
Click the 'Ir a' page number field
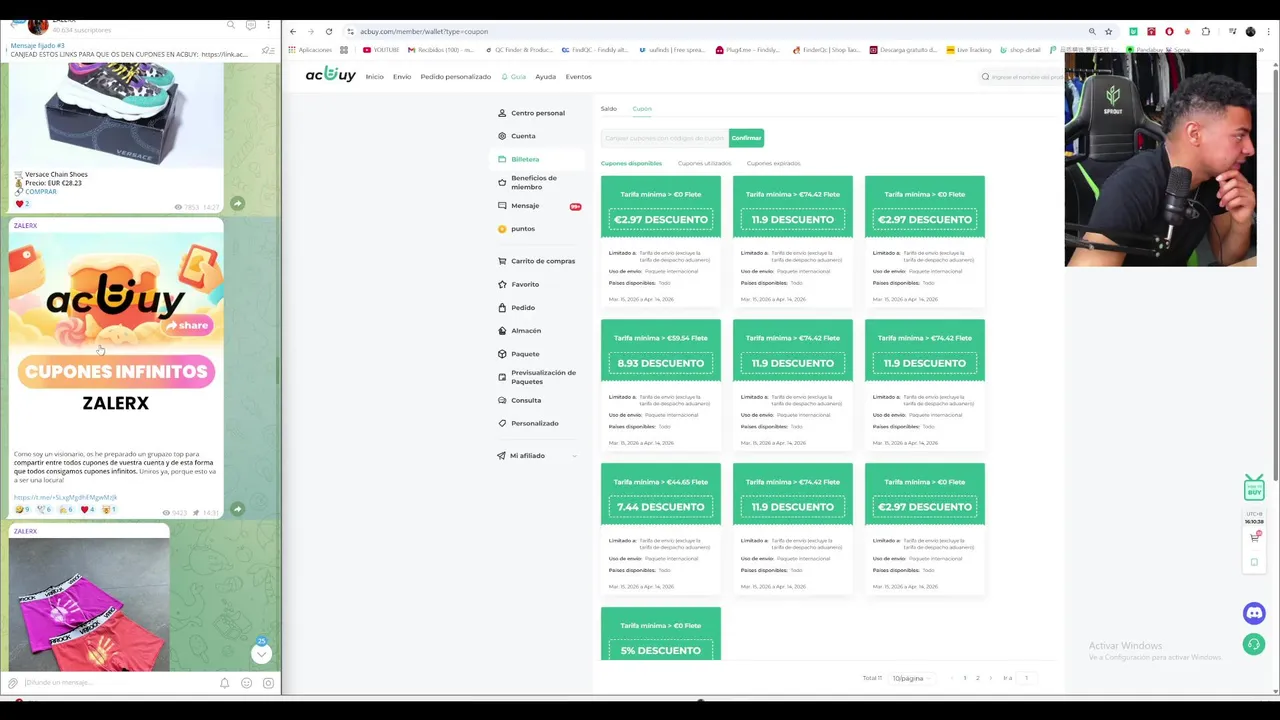click(1025, 678)
